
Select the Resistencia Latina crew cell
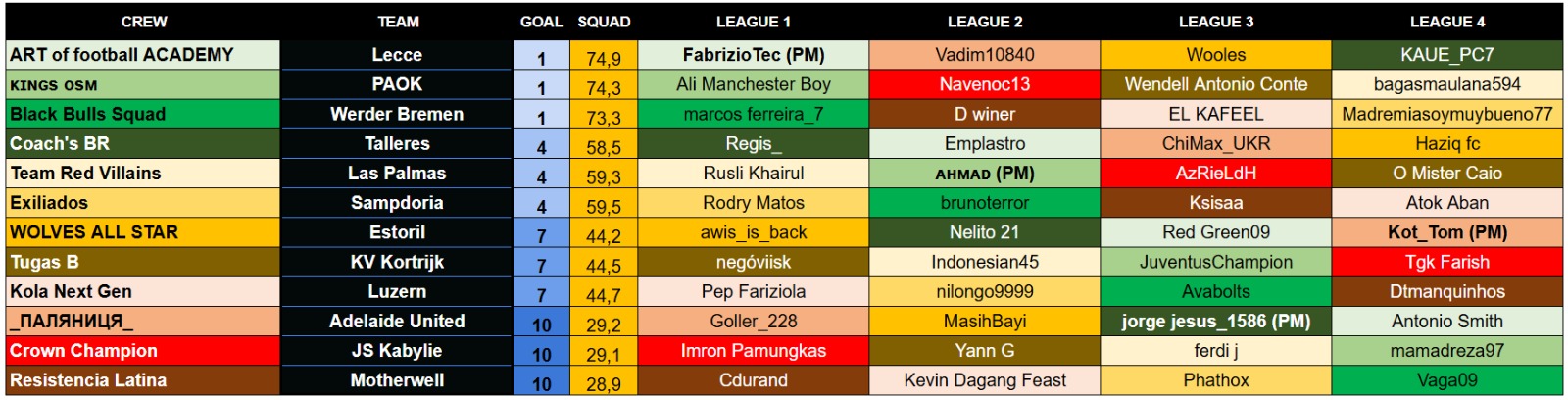pos(143,380)
